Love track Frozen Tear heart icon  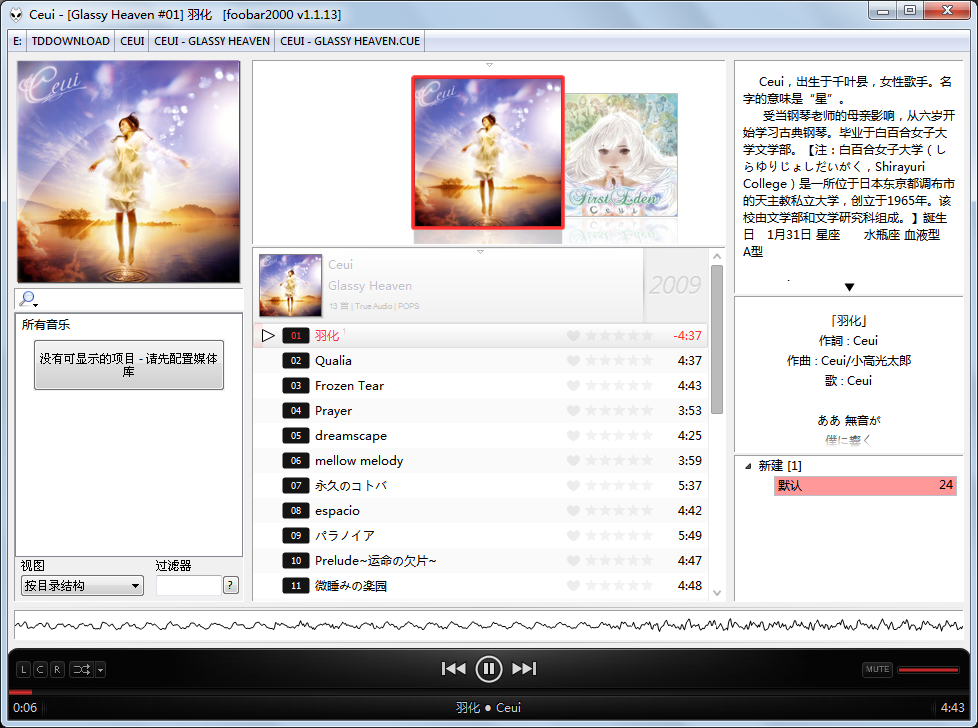click(x=573, y=386)
